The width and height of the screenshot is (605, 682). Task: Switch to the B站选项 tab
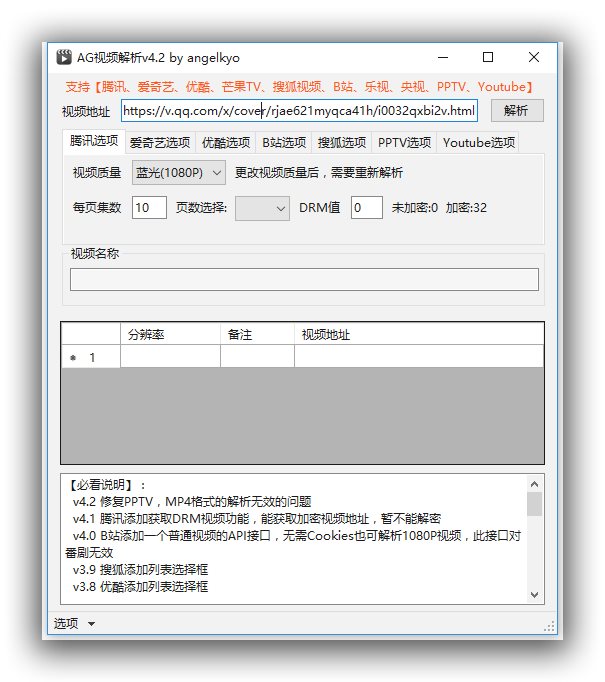click(284, 142)
